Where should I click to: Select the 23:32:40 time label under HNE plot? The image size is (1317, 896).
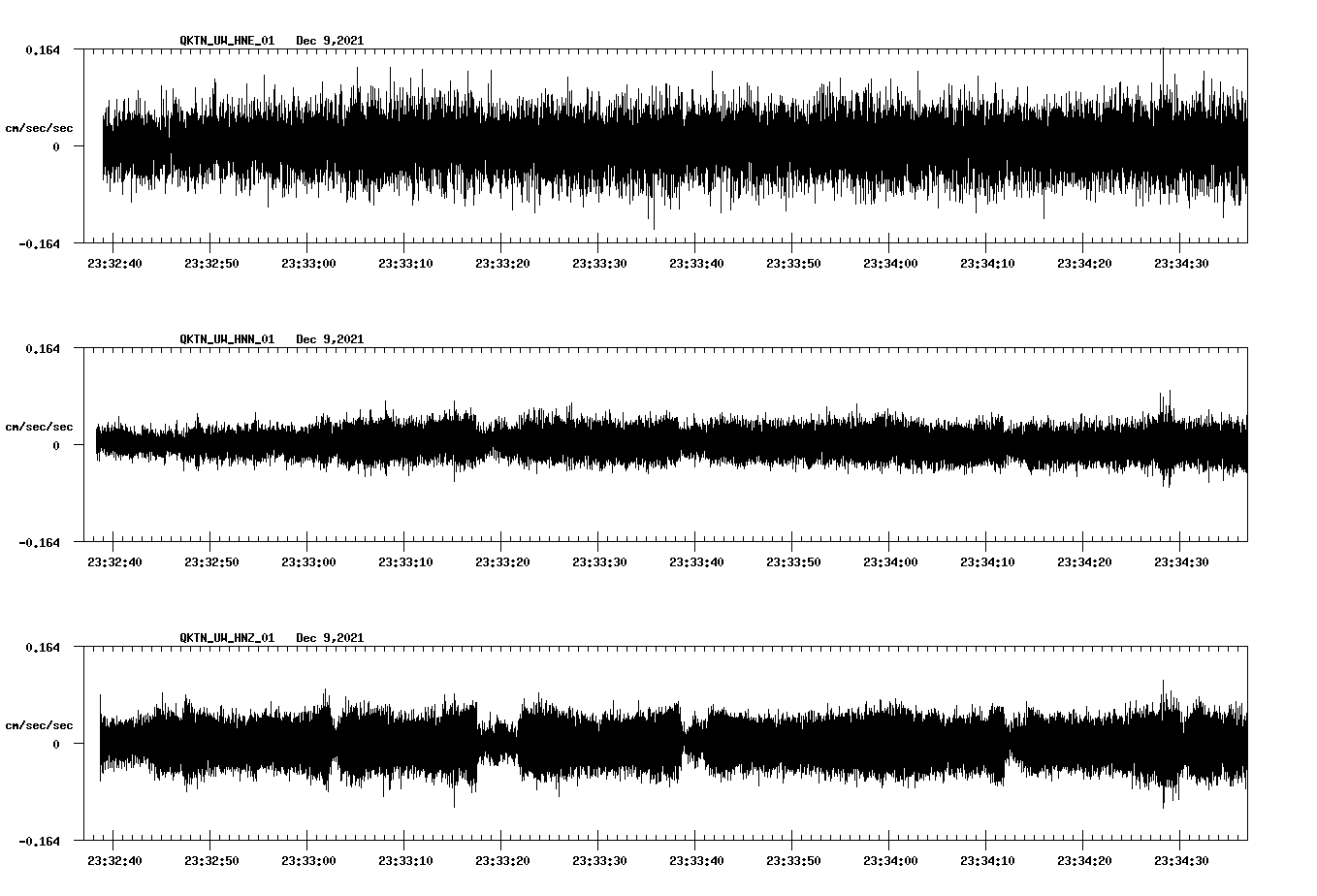point(114,263)
